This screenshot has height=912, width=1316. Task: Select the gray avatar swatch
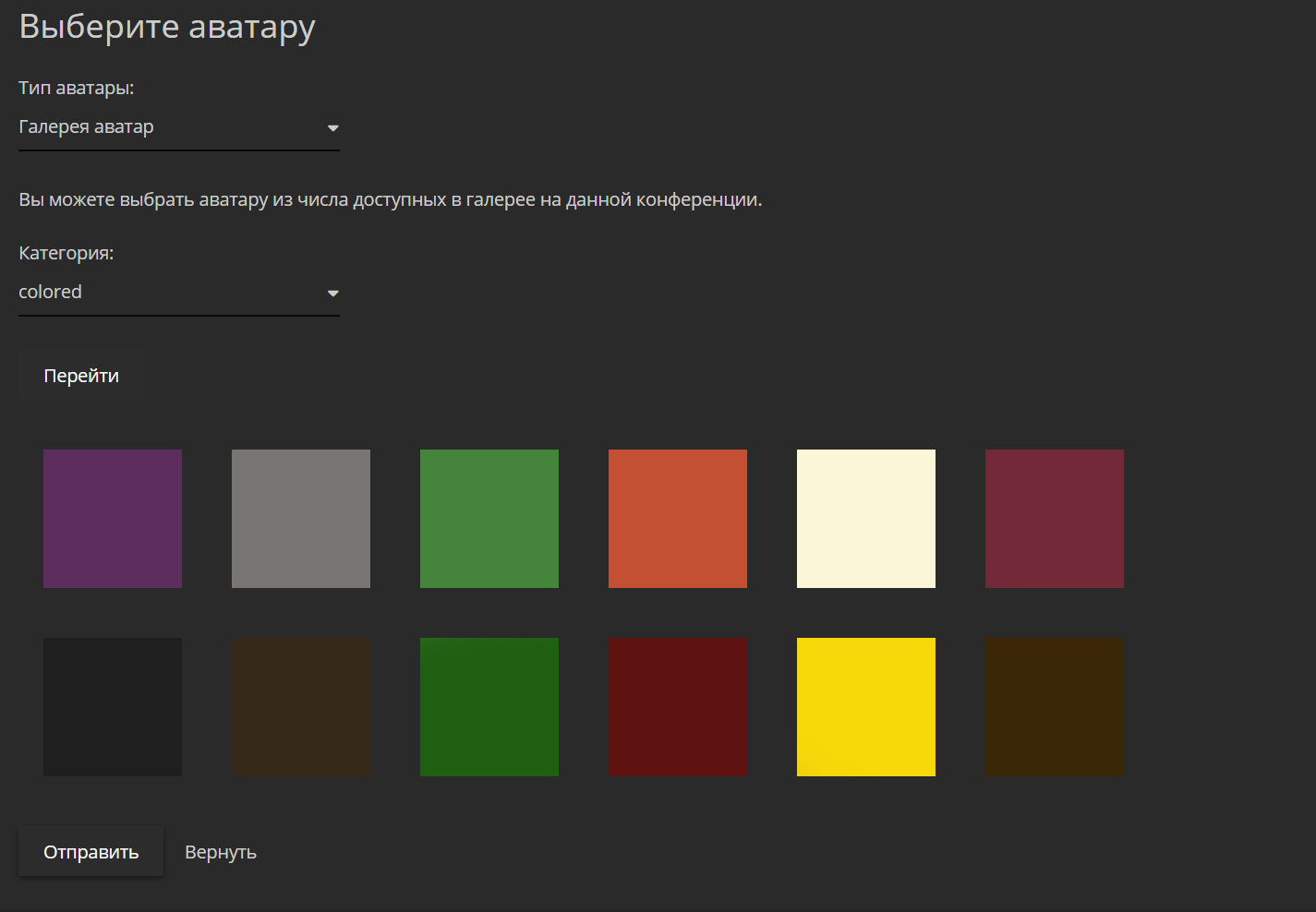(x=301, y=518)
